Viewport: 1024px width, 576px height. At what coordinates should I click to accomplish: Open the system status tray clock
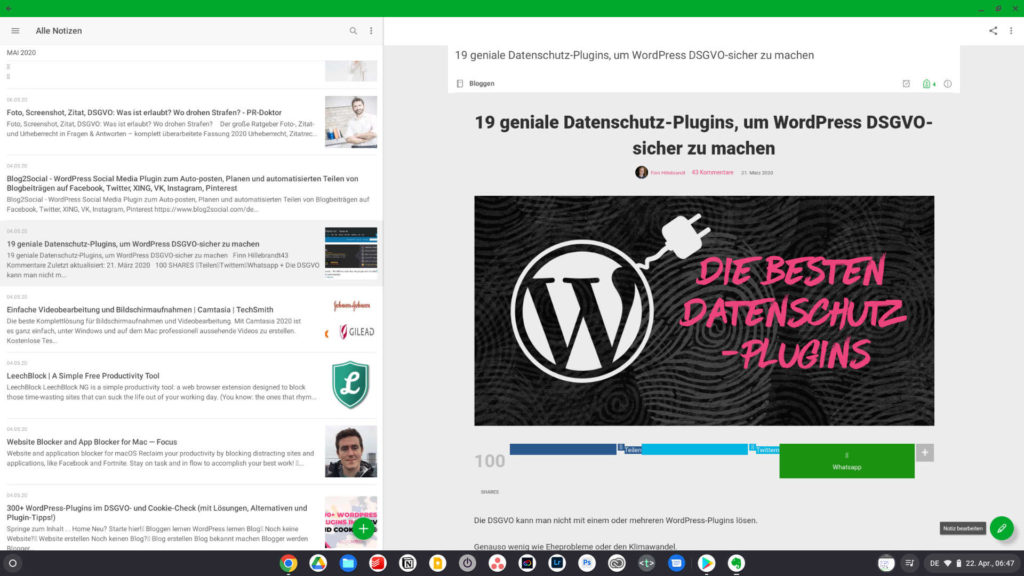[x=990, y=563]
